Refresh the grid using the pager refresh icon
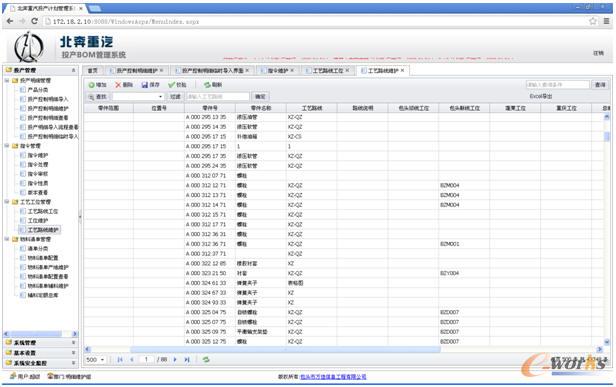 (x=206, y=359)
